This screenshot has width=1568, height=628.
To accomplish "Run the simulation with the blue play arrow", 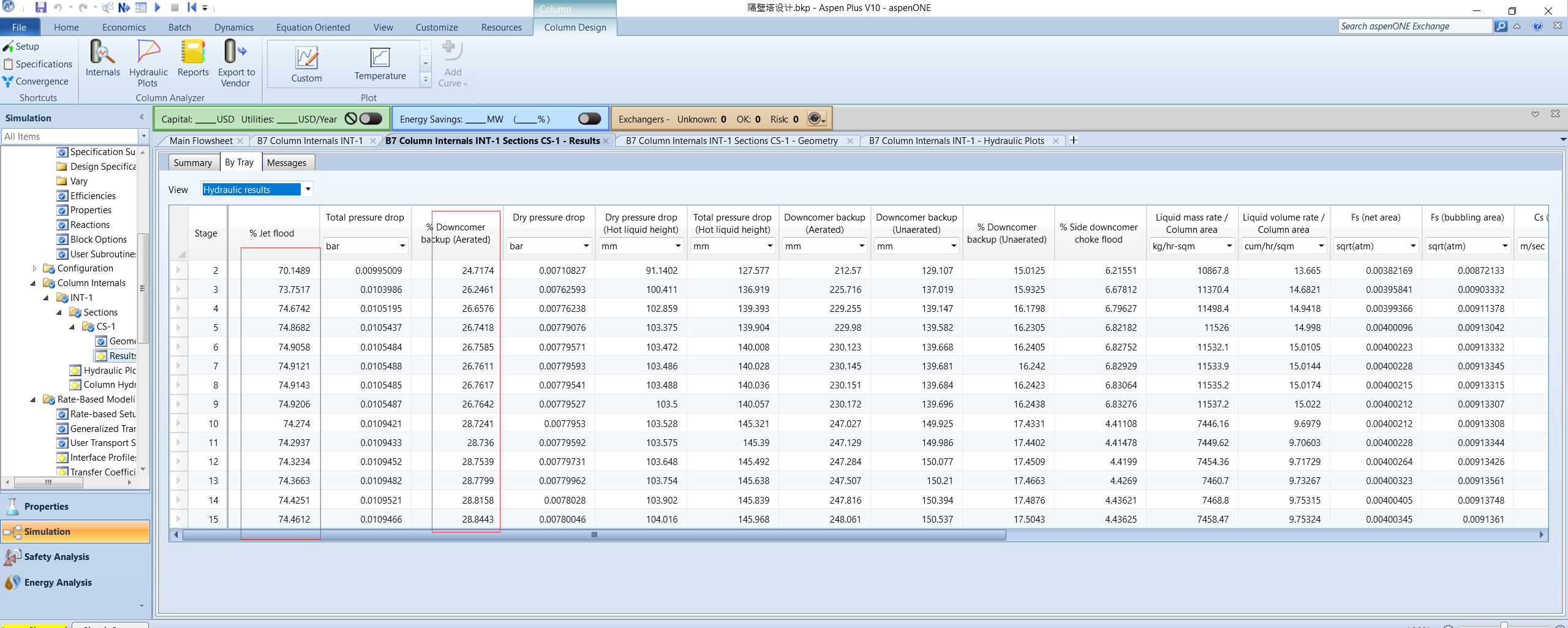I will click(x=157, y=8).
